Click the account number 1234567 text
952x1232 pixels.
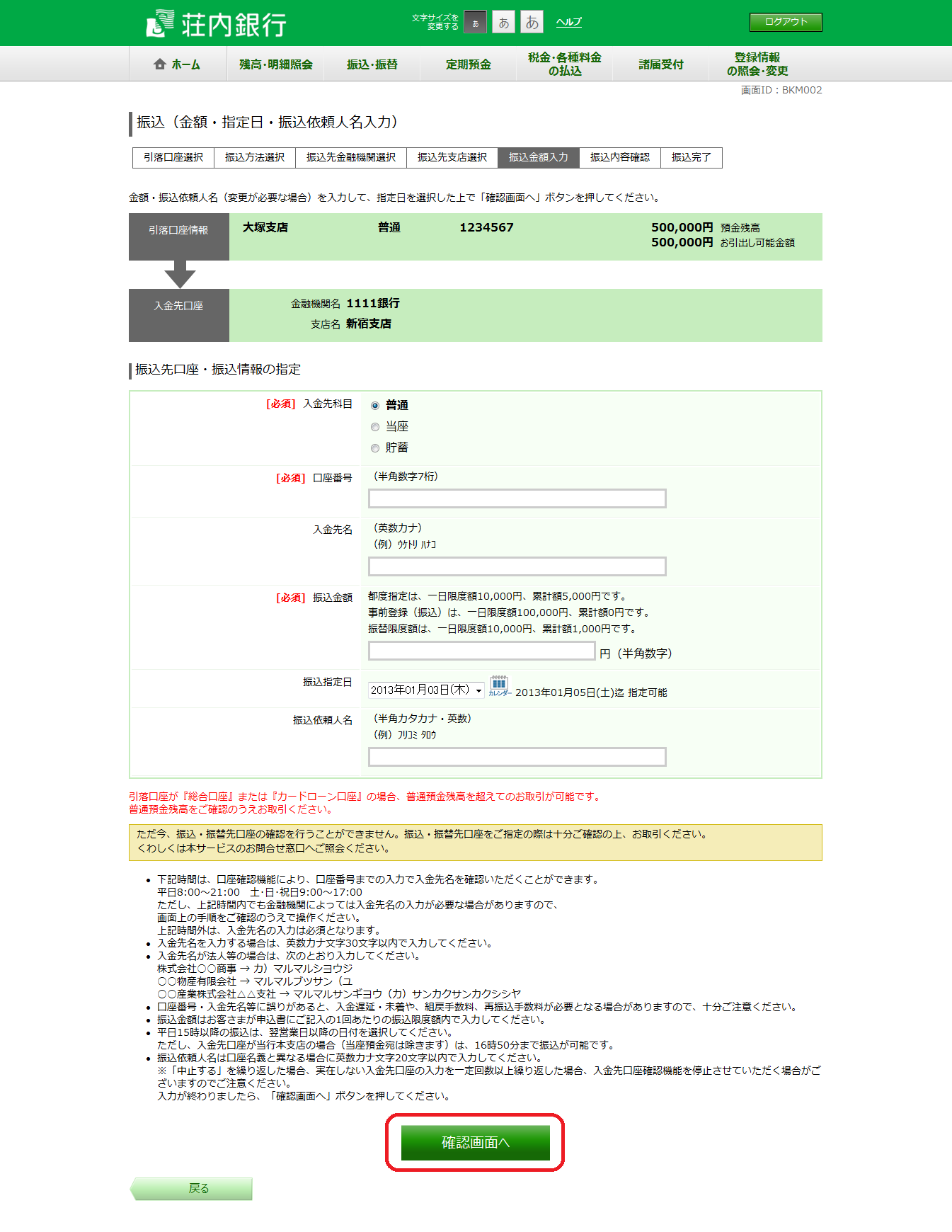coord(486,228)
